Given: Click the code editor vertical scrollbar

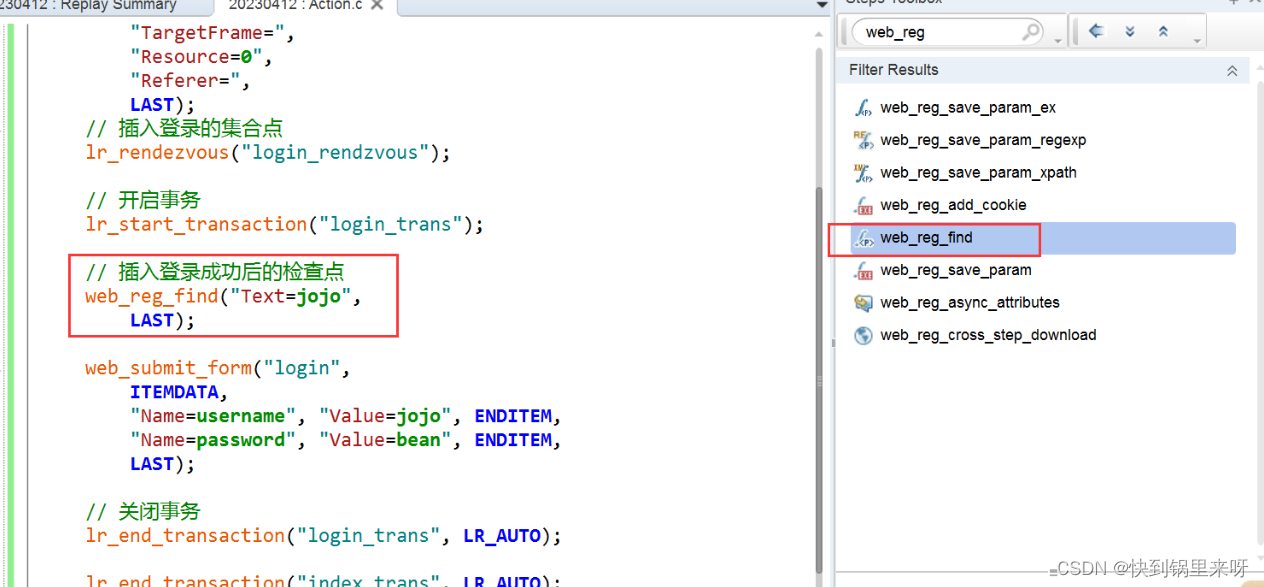Looking at the screenshot, I should tap(821, 380).
